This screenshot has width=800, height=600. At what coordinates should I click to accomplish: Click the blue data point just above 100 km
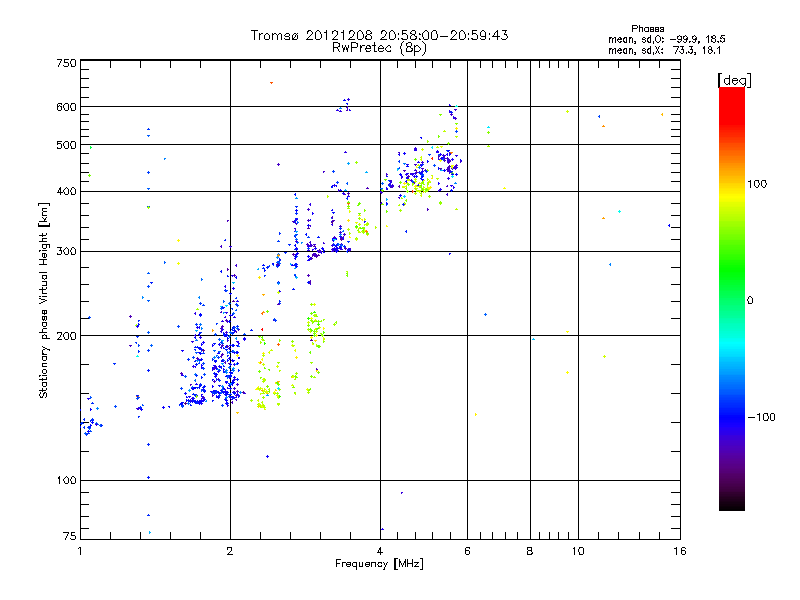point(148,478)
